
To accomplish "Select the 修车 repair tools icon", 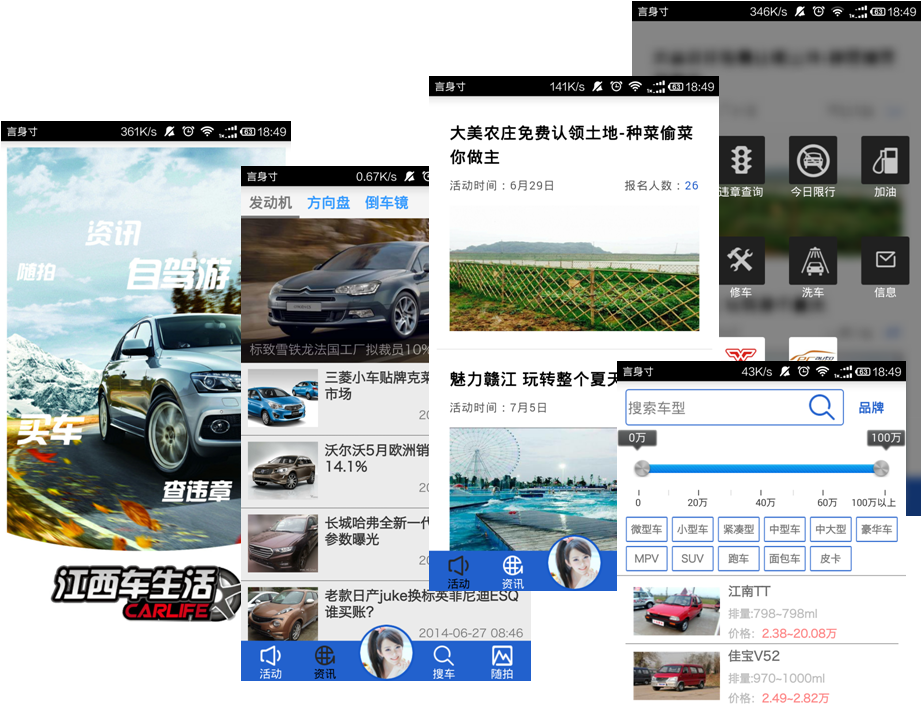I will click(741, 261).
